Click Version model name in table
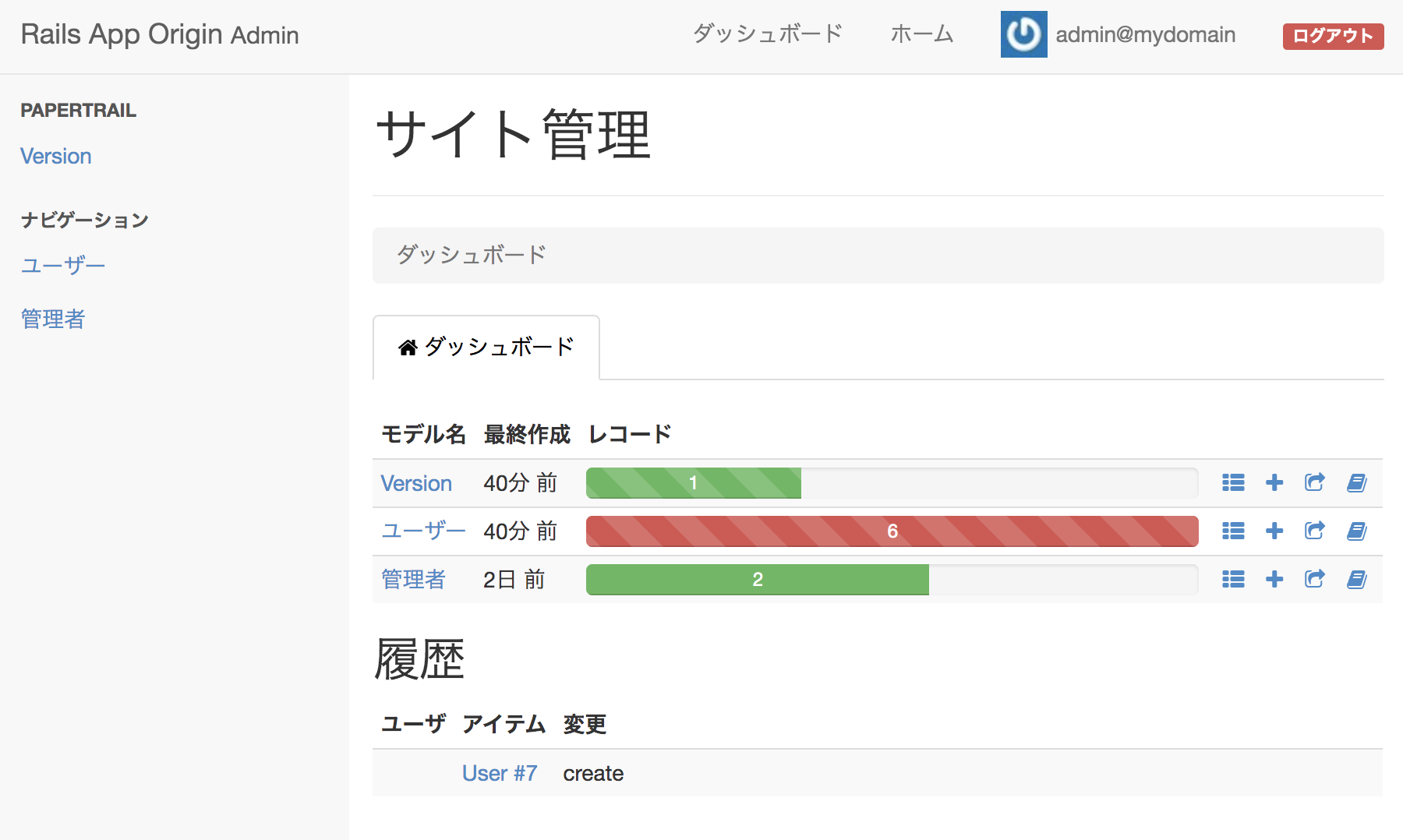1403x840 pixels. (x=416, y=483)
